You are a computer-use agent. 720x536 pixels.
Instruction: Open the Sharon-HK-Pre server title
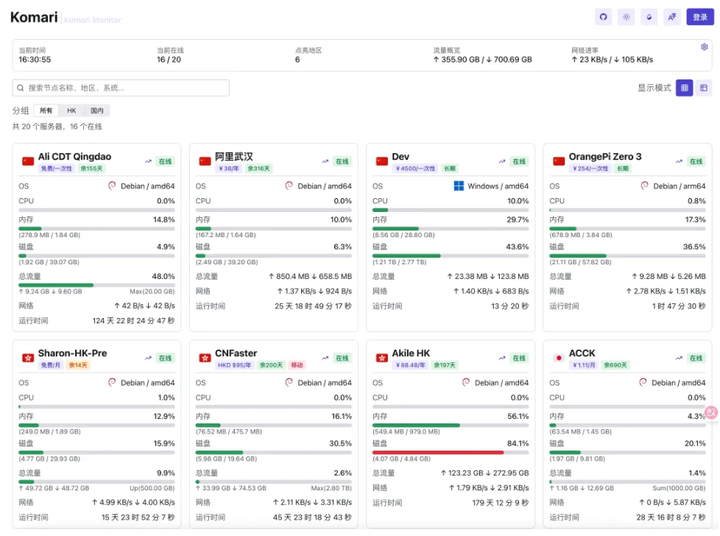[x=72, y=353]
